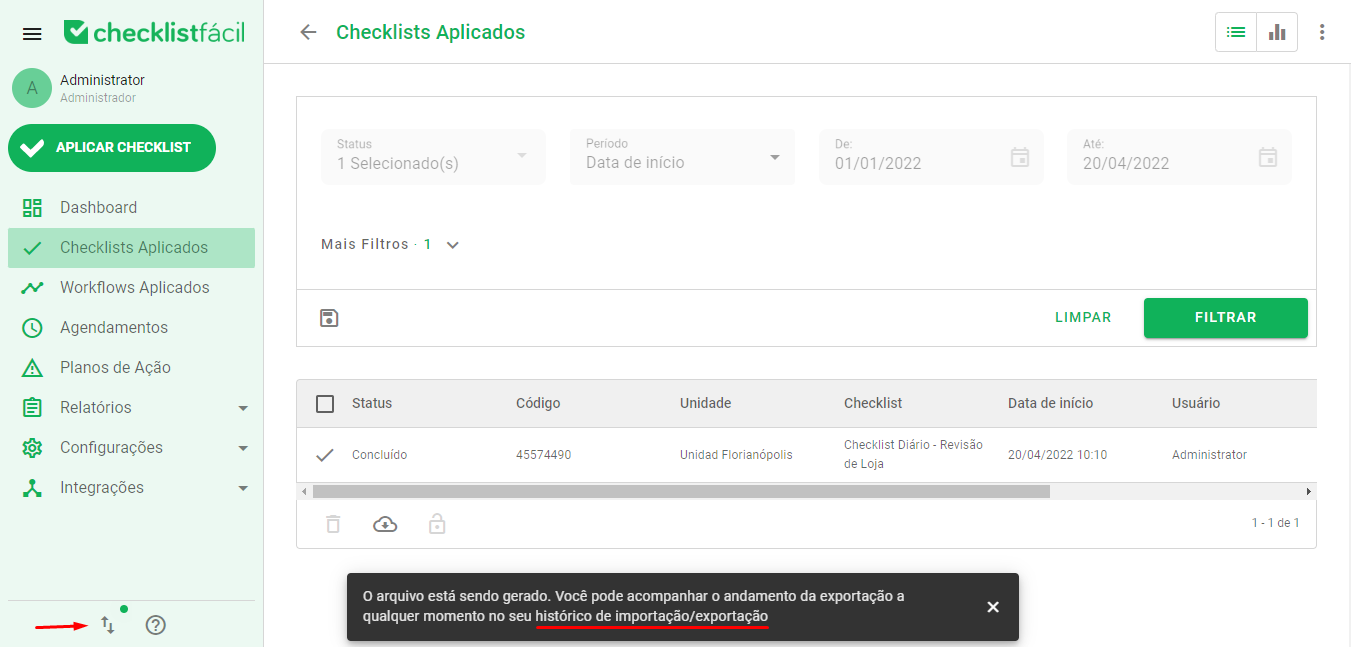Click the scrollbar left arrow

(304, 492)
